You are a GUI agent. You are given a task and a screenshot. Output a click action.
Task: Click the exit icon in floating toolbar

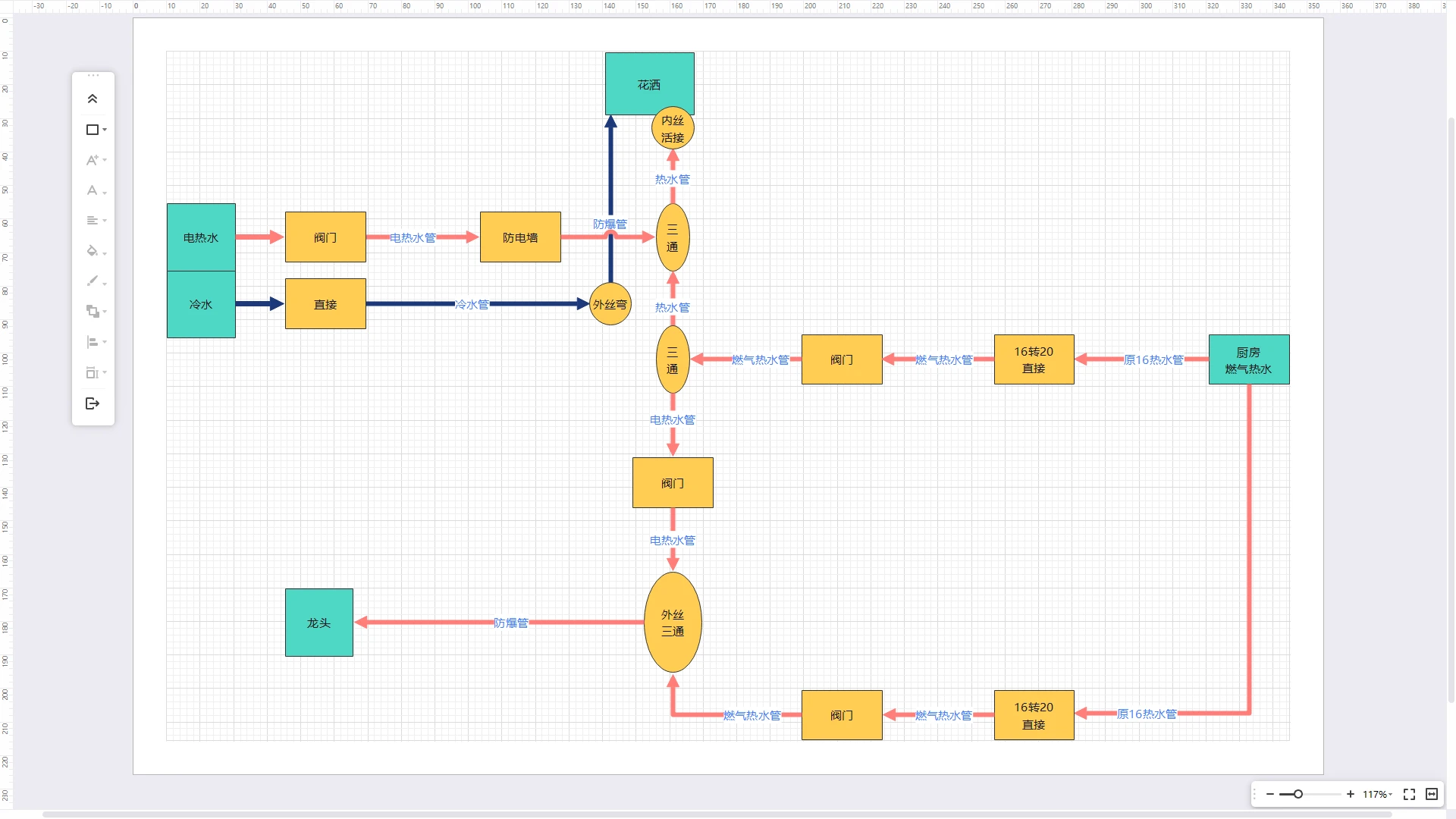click(x=93, y=403)
